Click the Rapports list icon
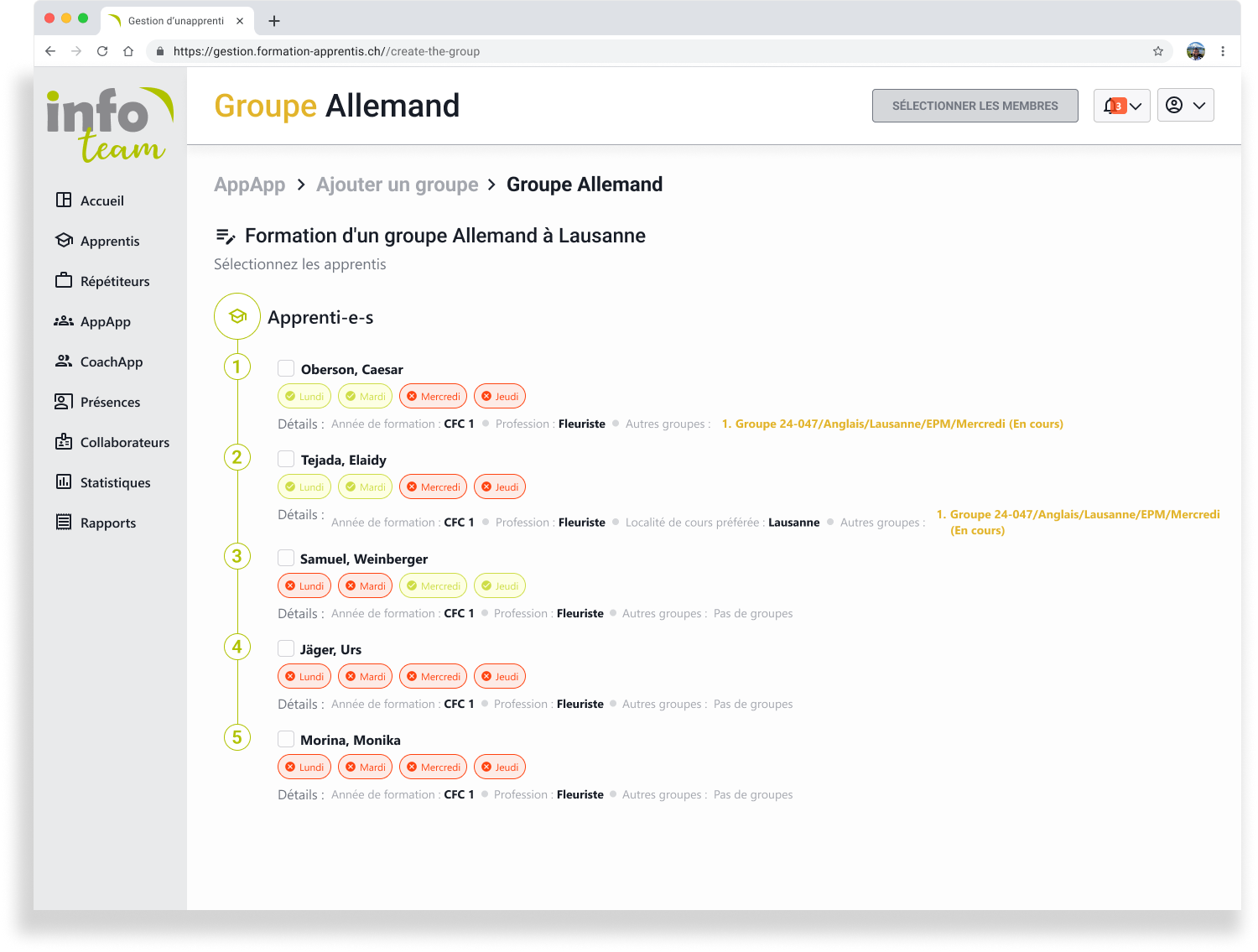 pos(64,522)
